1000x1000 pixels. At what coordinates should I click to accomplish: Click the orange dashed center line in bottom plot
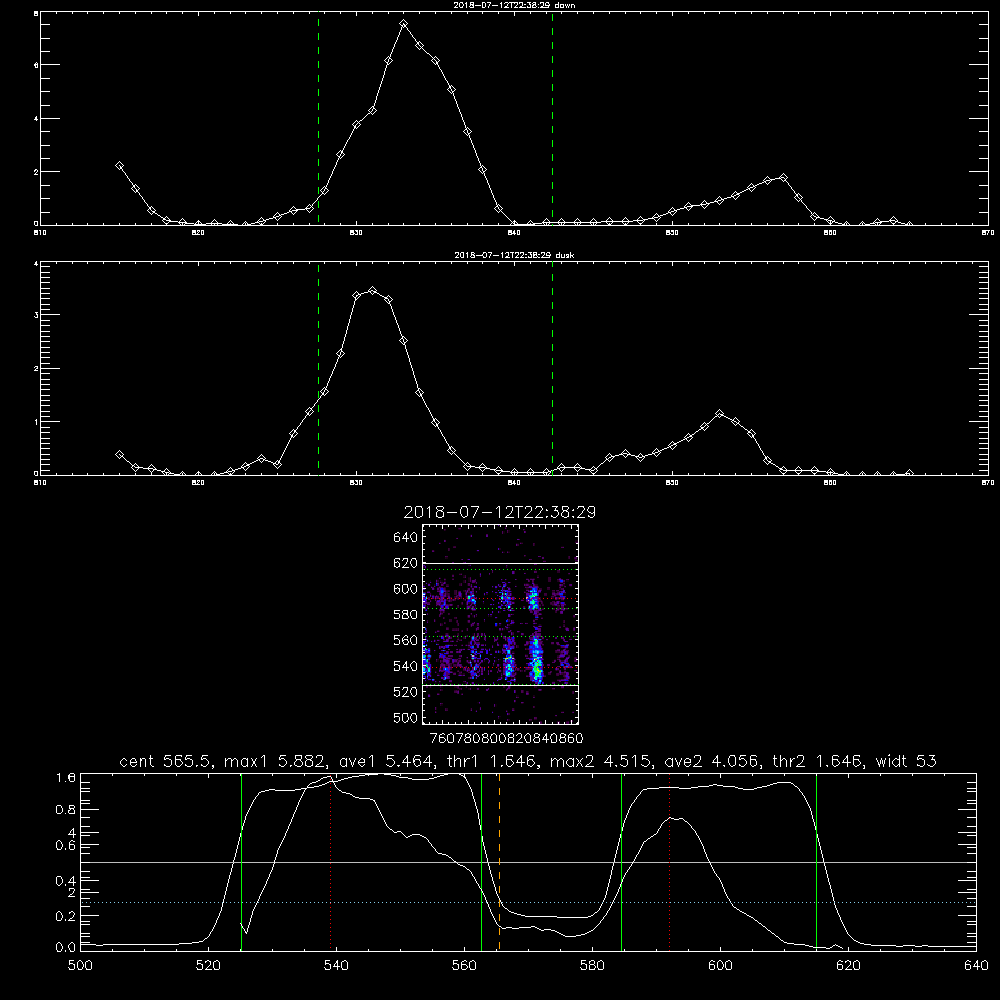click(499, 862)
